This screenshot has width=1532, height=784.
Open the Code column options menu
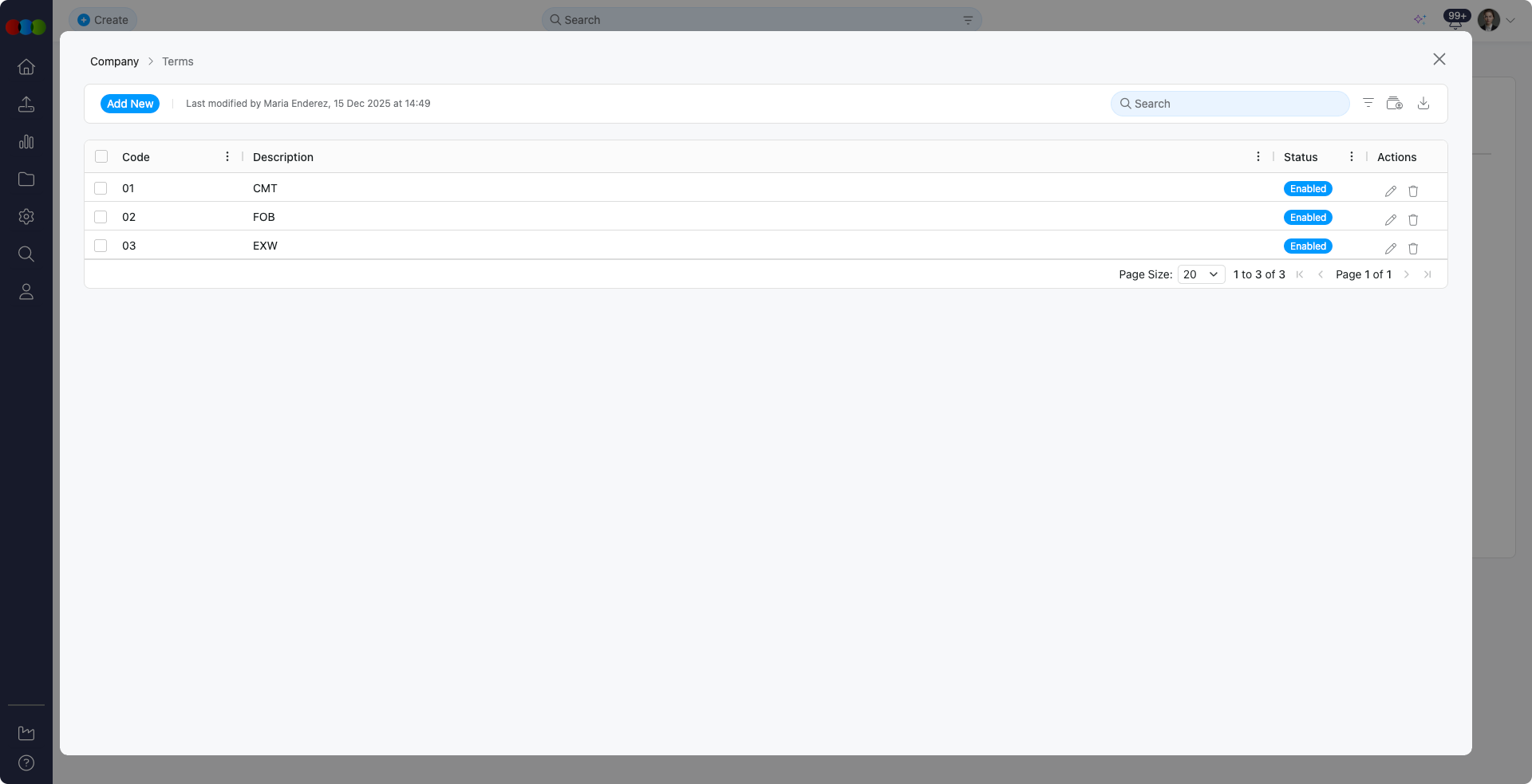tap(227, 156)
